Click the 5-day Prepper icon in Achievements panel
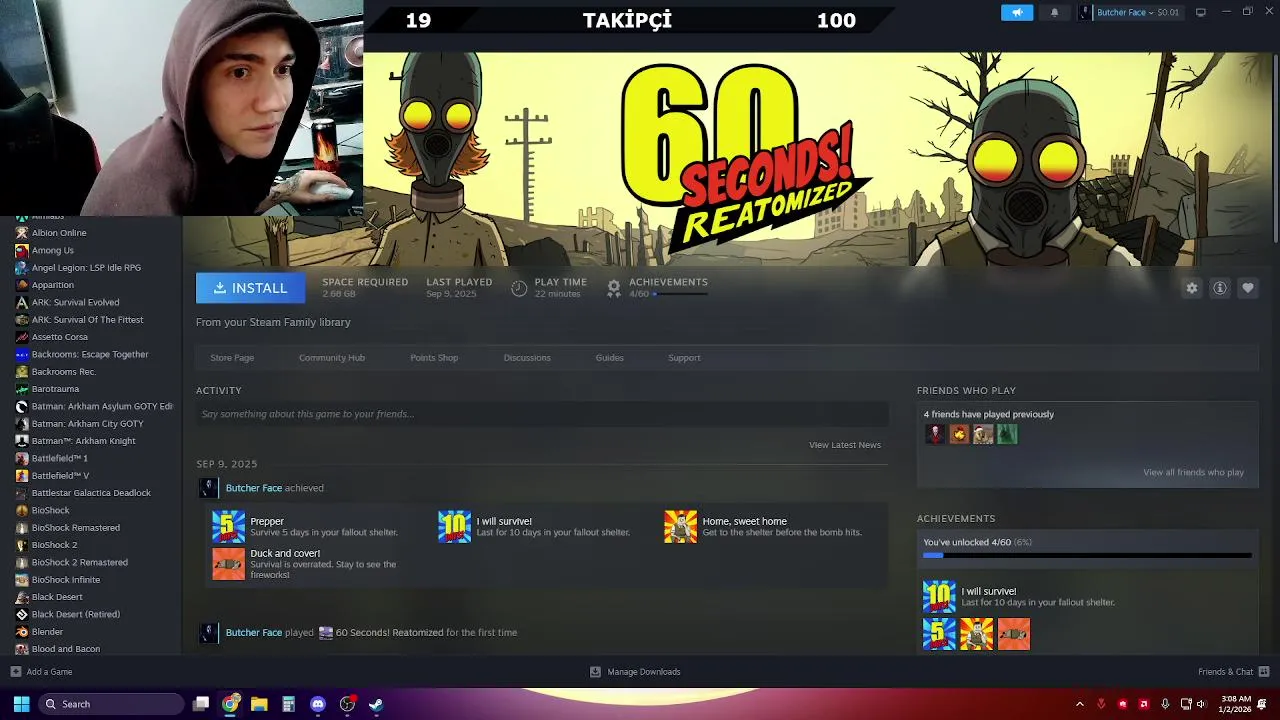1280x720 pixels. (x=939, y=634)
